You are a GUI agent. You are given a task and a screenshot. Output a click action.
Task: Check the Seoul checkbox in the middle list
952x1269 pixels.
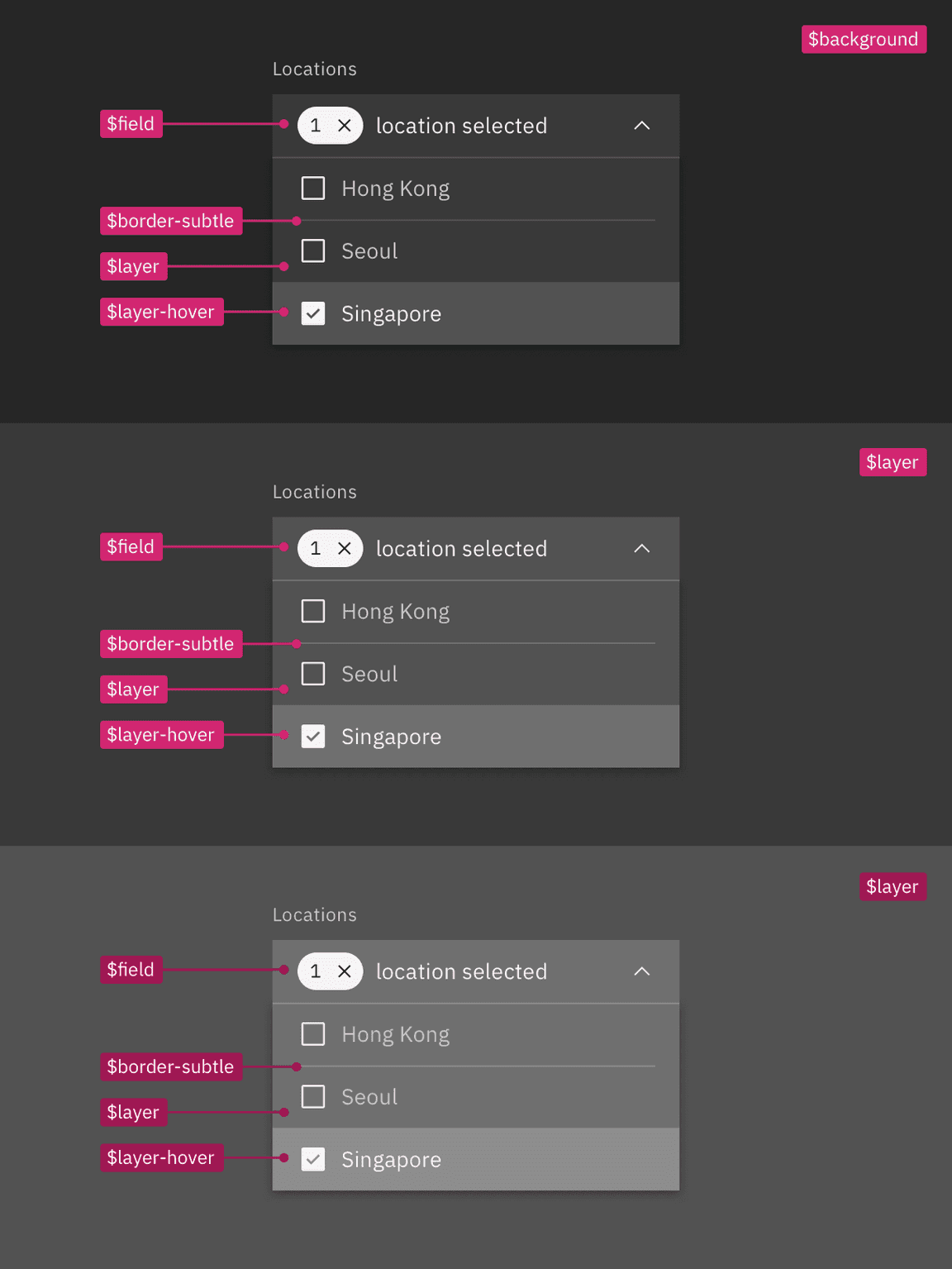(x=313, y=674)
